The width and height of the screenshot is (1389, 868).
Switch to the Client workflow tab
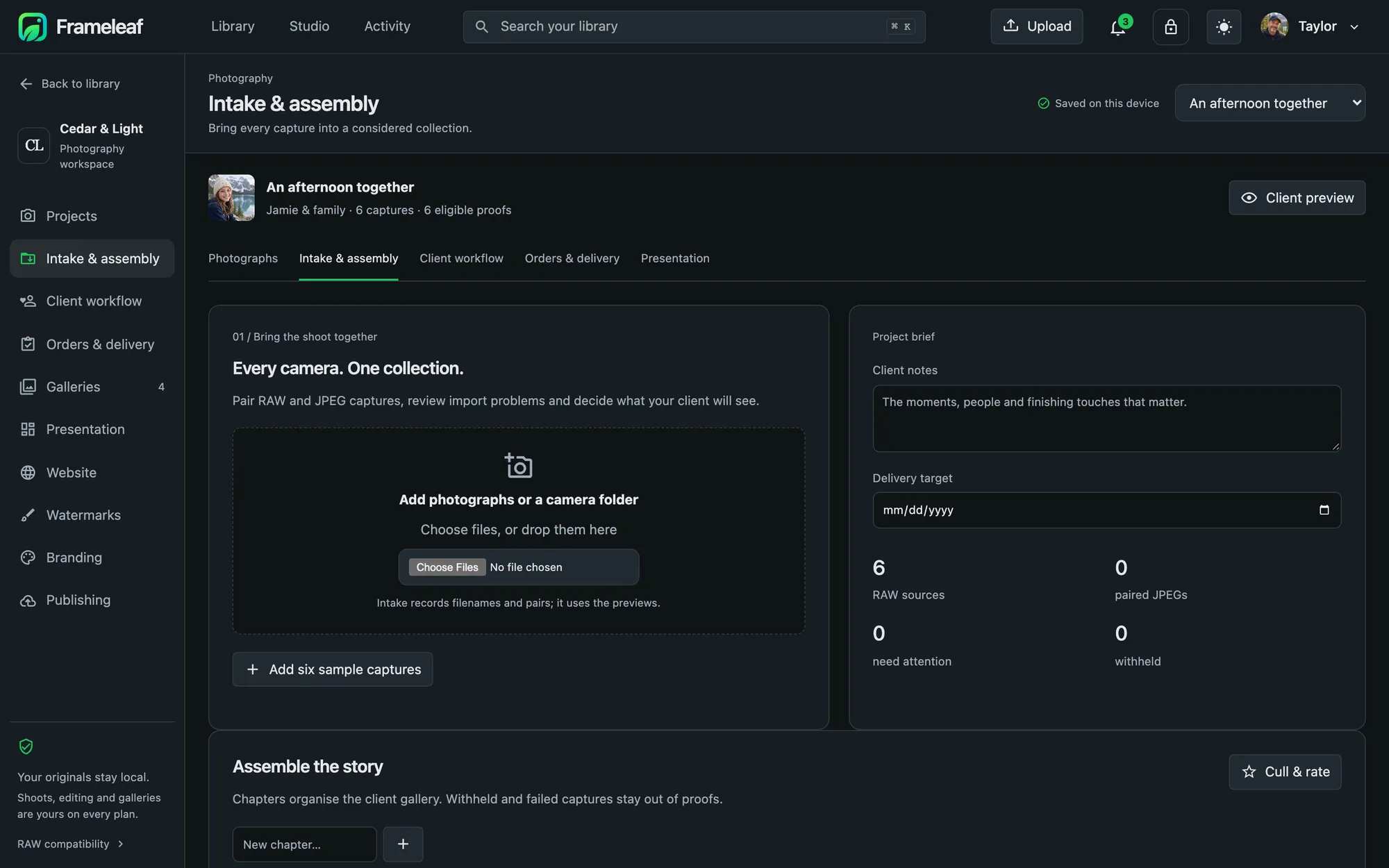click(461, 258)
